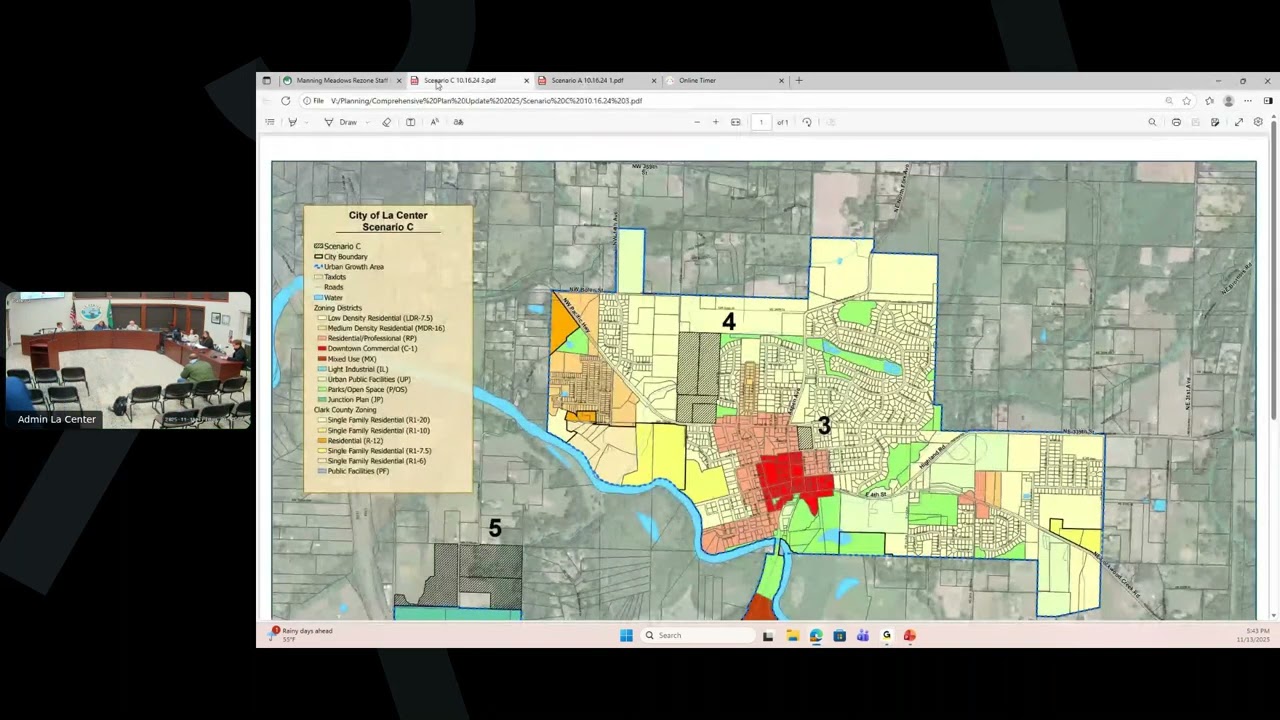Toggle the Edge sidebar panel
Viewport: 1280px width, 720px height.
point(1268,101)
